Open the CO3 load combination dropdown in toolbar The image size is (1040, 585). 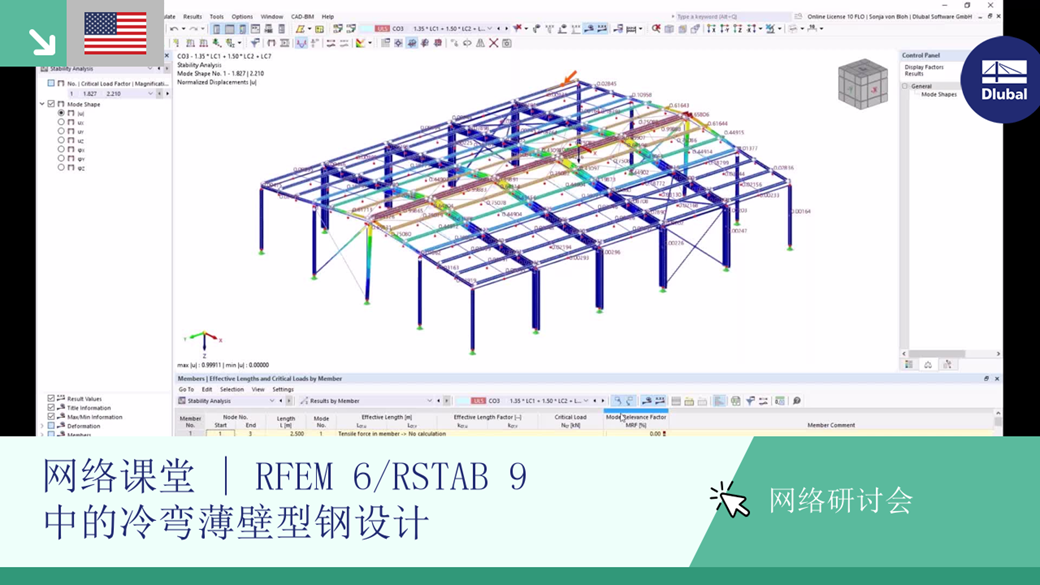pyautogui.click(x=489, y=29)
